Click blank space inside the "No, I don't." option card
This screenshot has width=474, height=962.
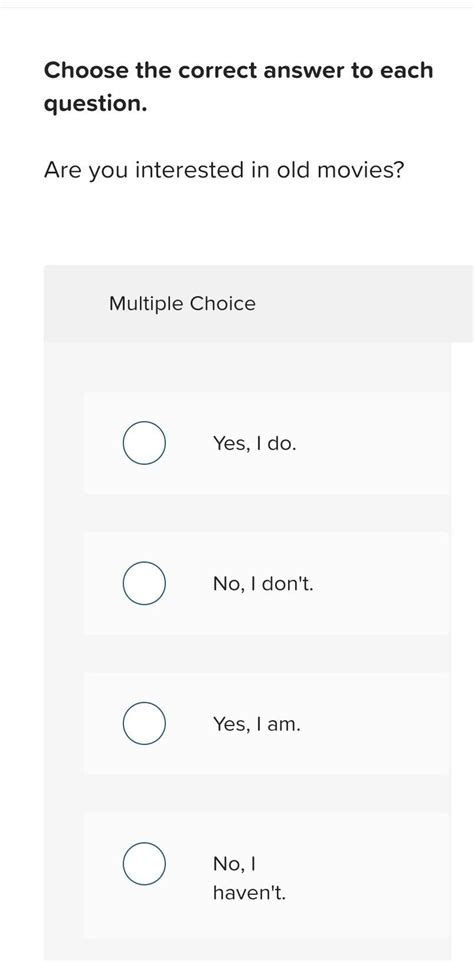coord(374,583)
